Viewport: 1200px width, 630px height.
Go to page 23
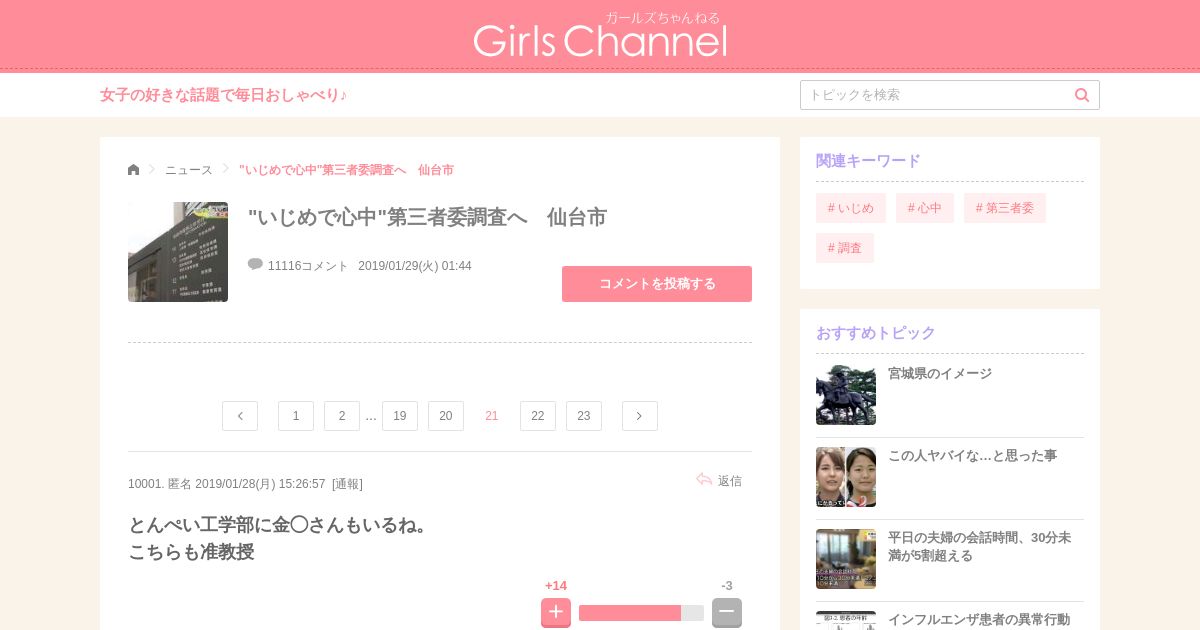pyautogui.click(x=584, y=416)
